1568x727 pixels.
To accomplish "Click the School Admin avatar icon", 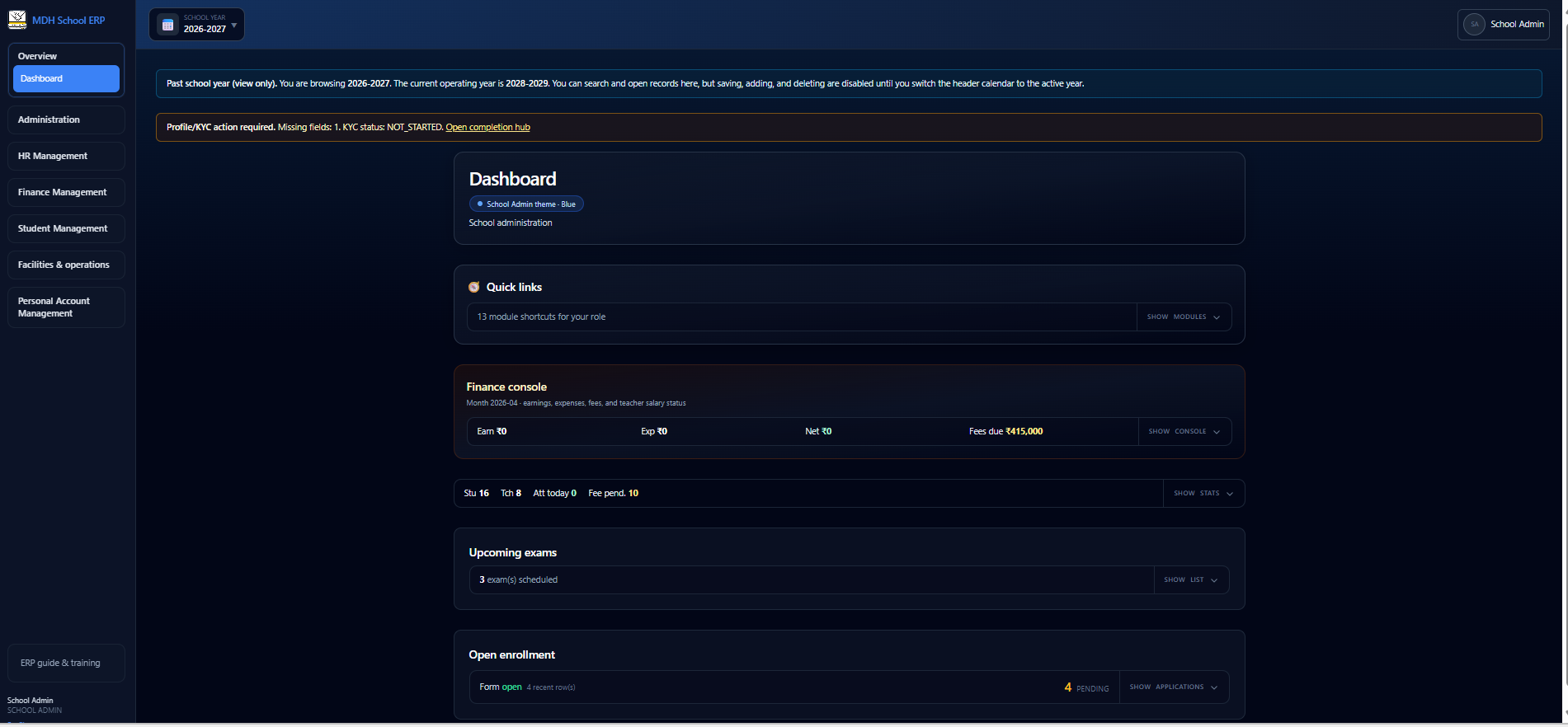I will coord(1474,25).
